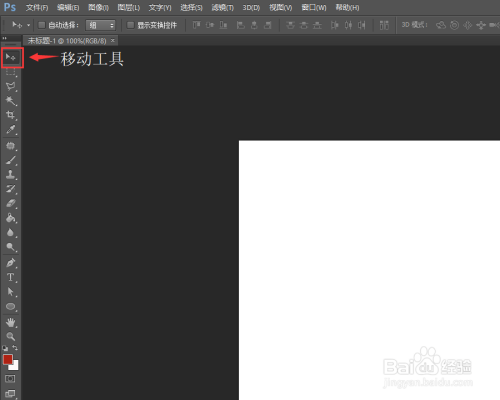Image resolution: width=500 pixels, height=400 pixels.
Task: Select the Lasso tool
Action: pyautogui.click(x=11, y=86)
